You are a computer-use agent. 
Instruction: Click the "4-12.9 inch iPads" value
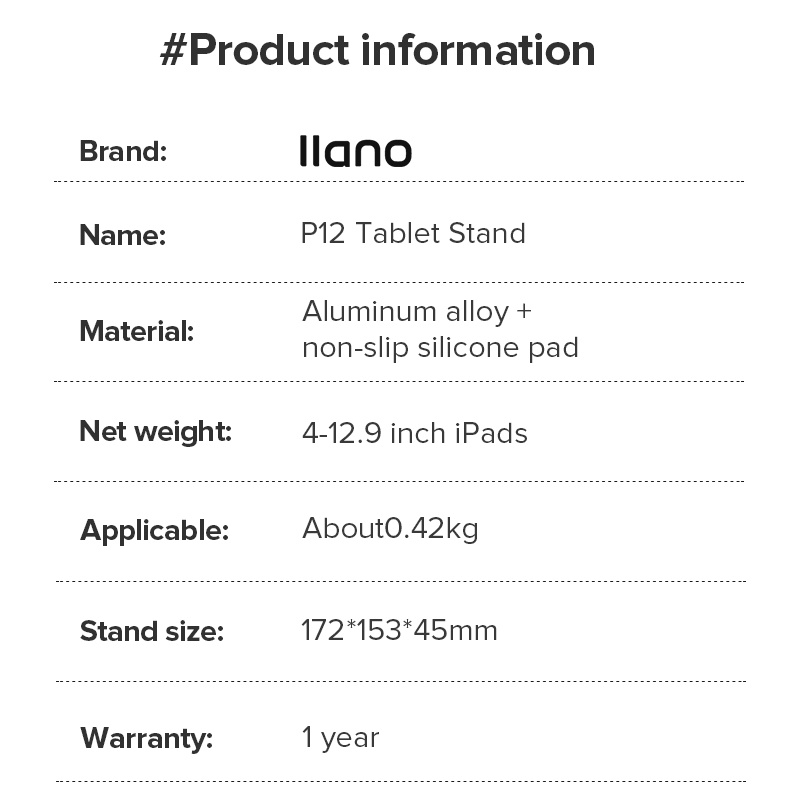[x=414, y=433]
